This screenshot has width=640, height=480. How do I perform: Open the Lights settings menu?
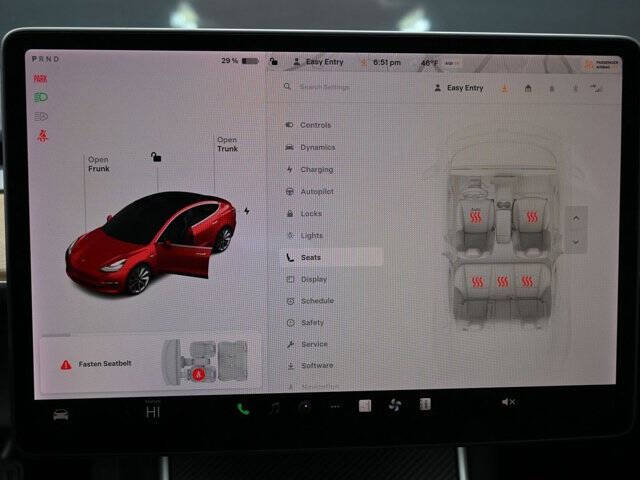pos(305,236)
